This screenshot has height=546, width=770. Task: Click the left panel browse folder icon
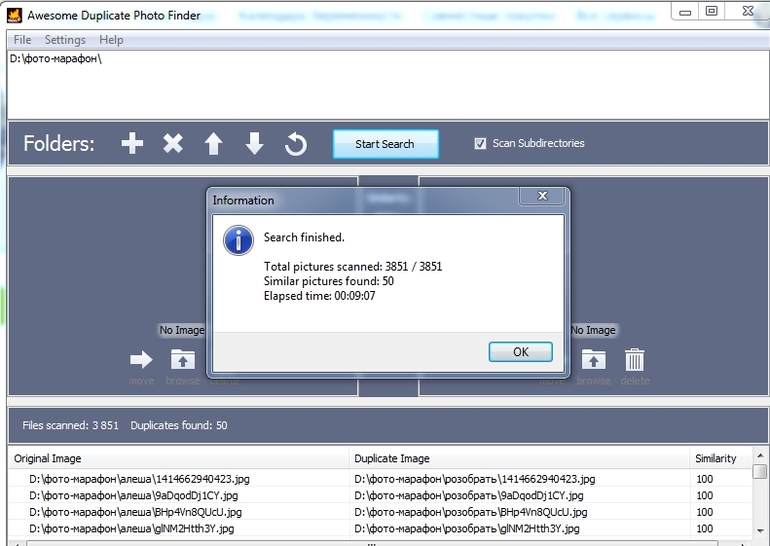pyautogui.click(x=183, y=359)
